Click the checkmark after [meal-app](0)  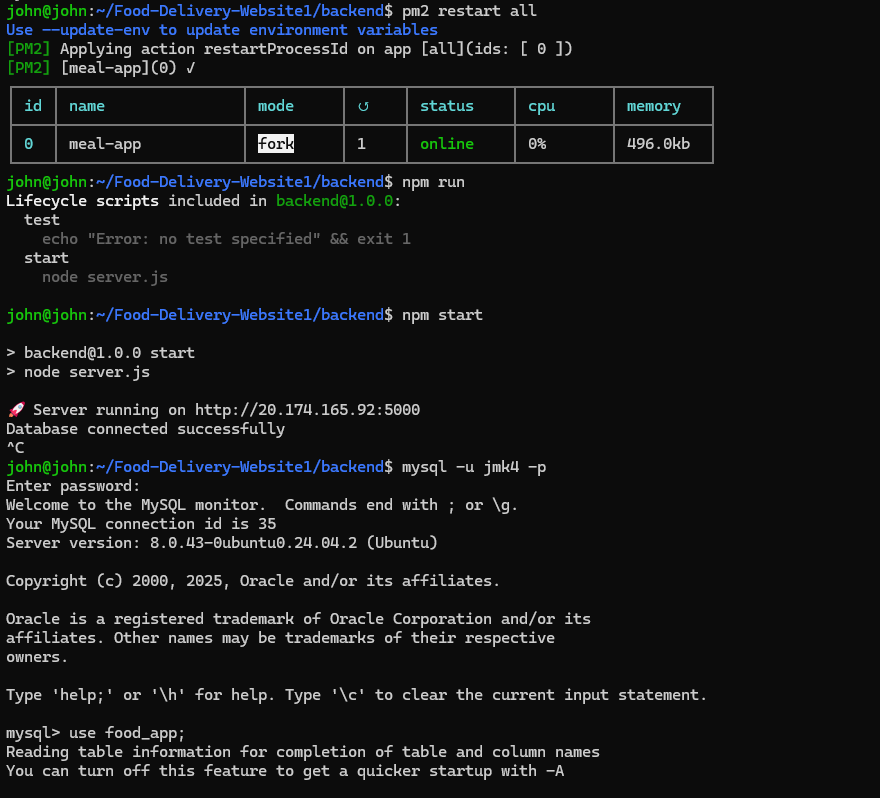(x=187, y=67)
